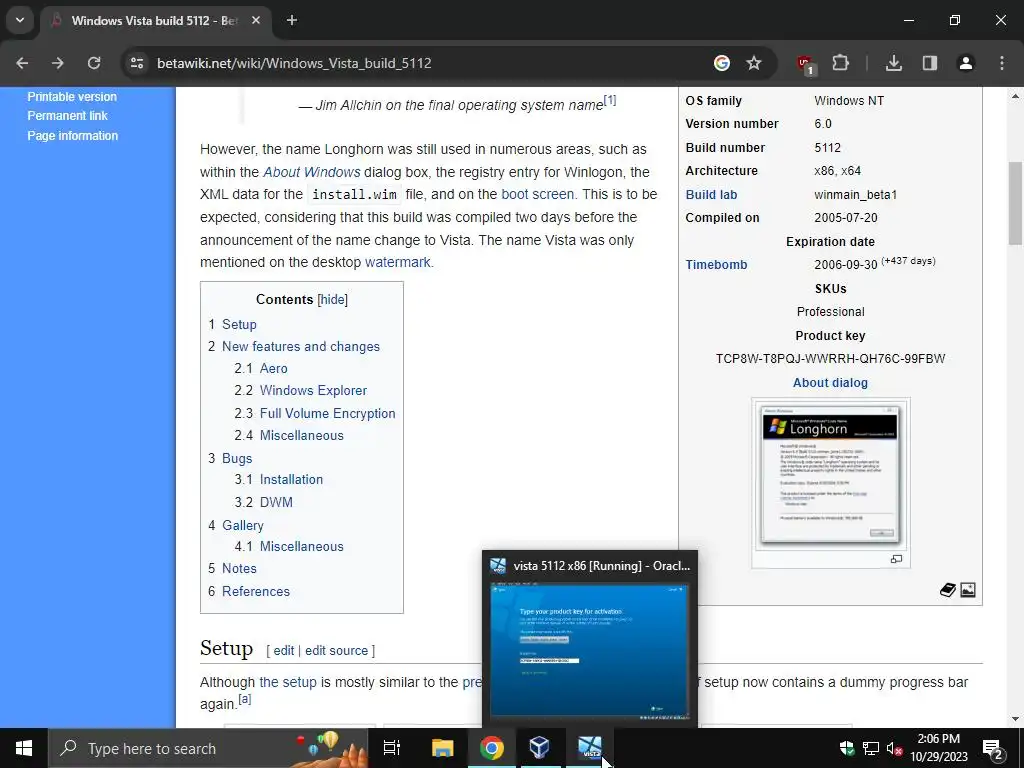View site information icon in address bar
The image size is (1024, 768).
[x=137, y=63]
